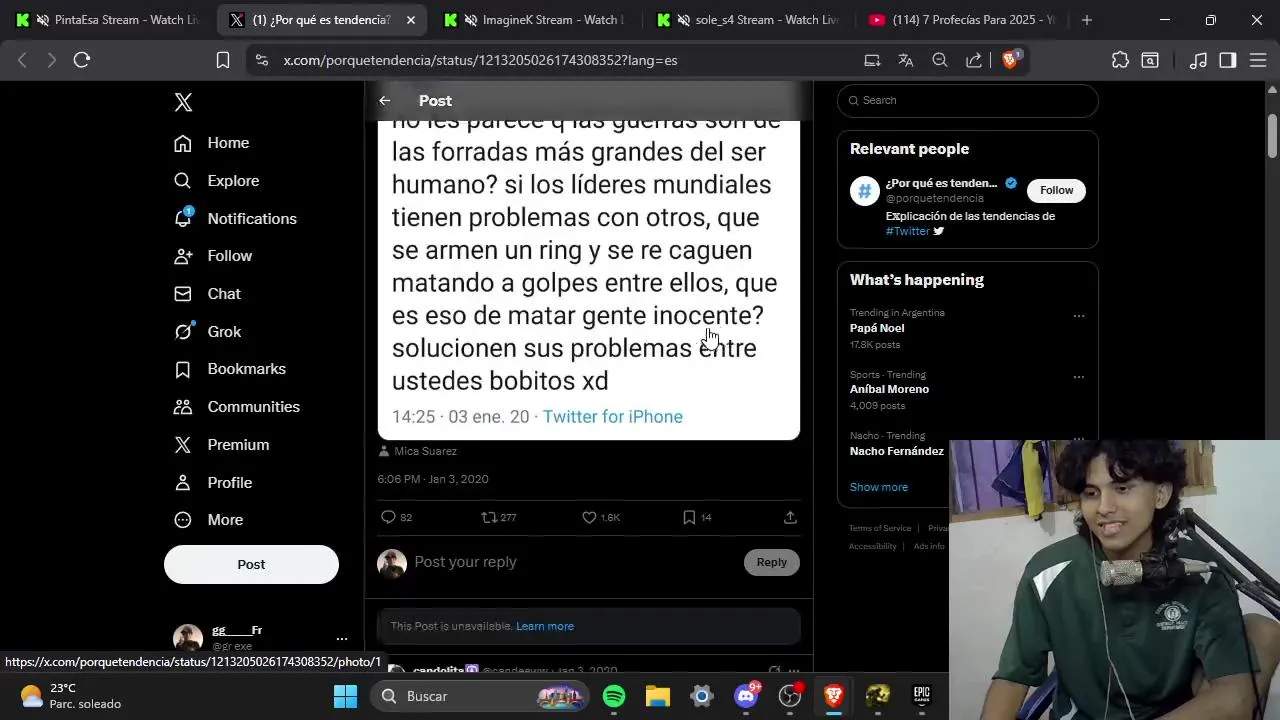Open Grok from the sidebar
Image resolution: width=1280 pixels, height=720 pixels.
[207, 332]
